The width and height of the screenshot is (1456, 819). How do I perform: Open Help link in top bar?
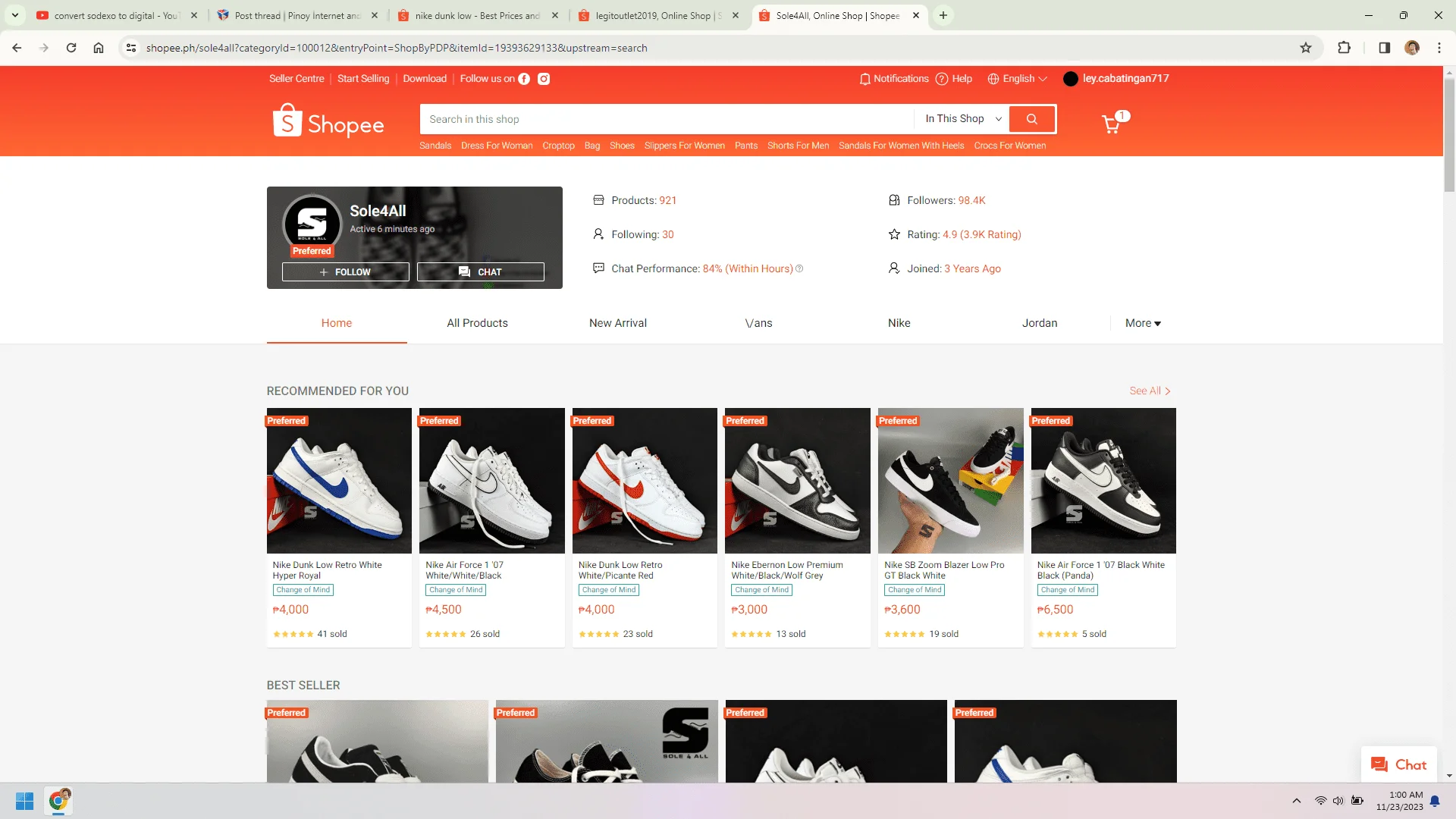point(954,79)
